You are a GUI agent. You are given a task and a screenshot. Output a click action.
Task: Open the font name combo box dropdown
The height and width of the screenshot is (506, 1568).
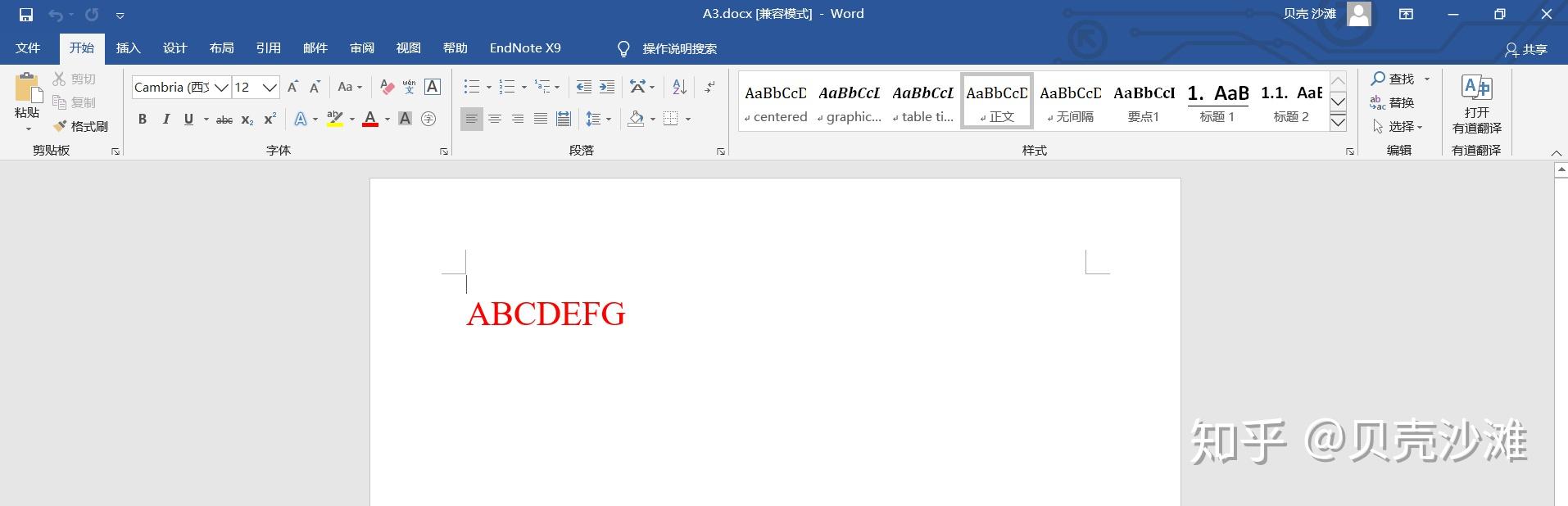[x=221, y=87]
